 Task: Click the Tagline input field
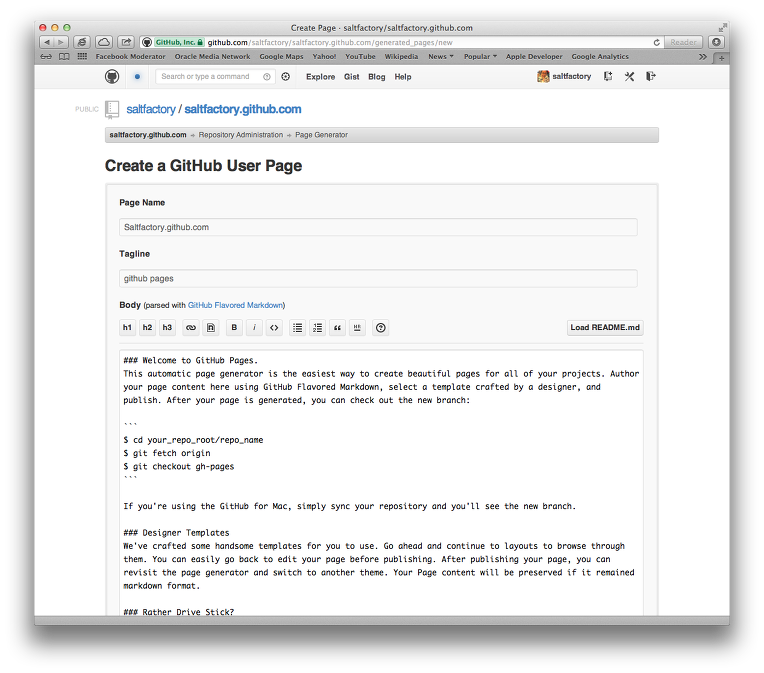378,278
